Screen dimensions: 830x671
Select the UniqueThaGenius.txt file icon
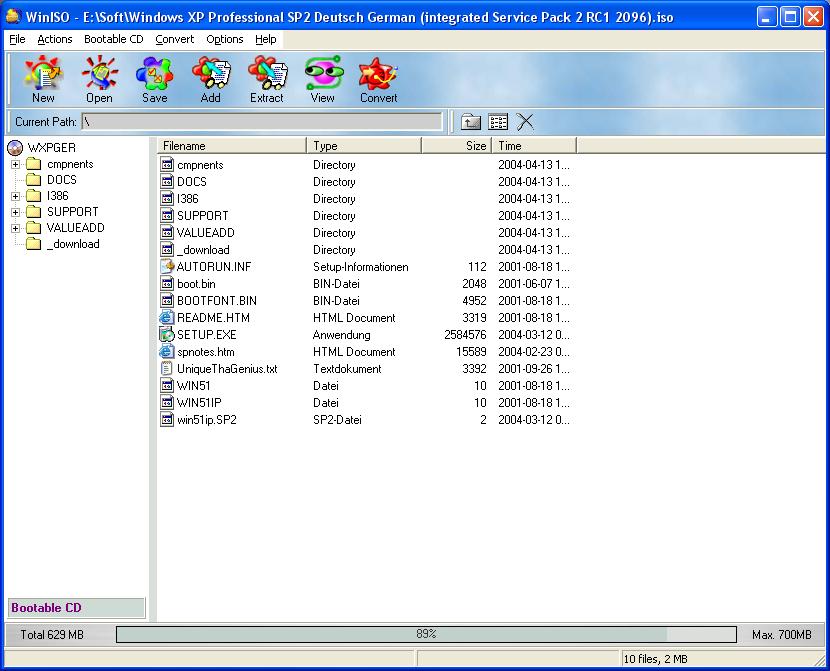[x=167, y=368]
